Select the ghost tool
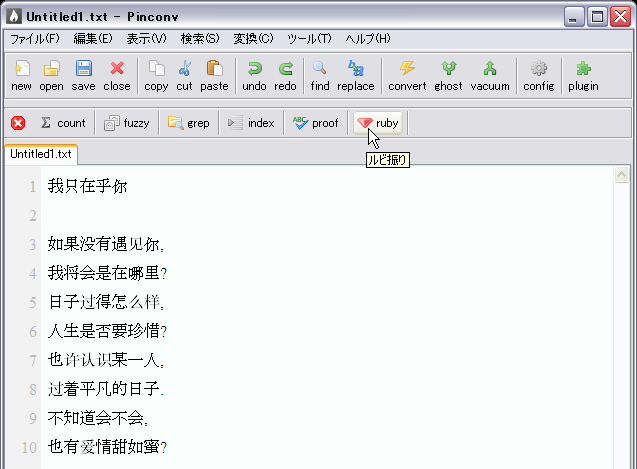 (448, 76)
